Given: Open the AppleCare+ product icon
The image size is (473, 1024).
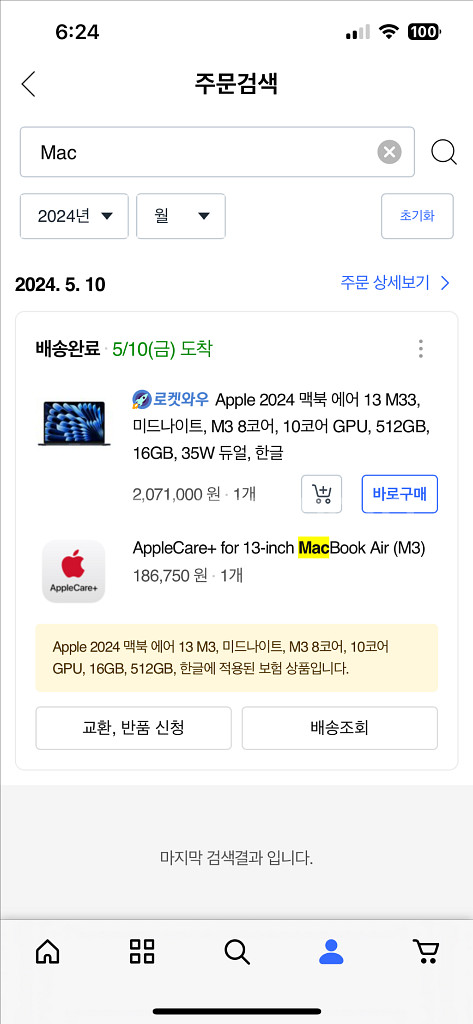Looking at the screenshot, I should [x=74, y=571].
